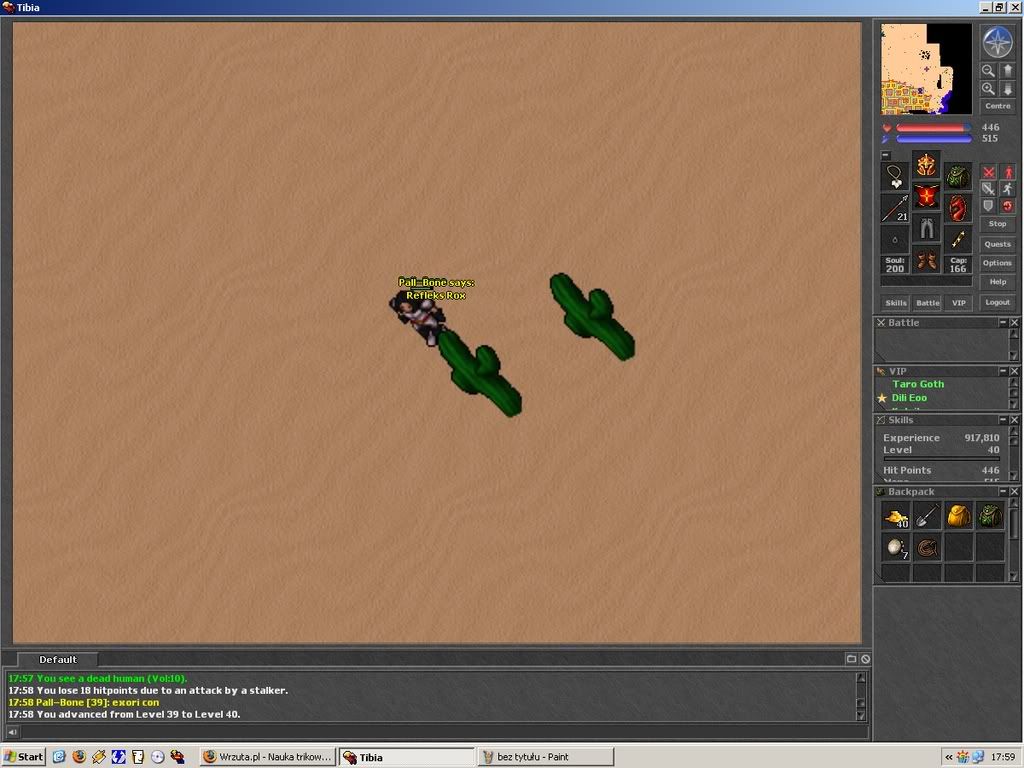The image size is (1024, 768).
Task: Toggle chat volume button left of input
Action: pyautogui.click(x=12, y=732)
